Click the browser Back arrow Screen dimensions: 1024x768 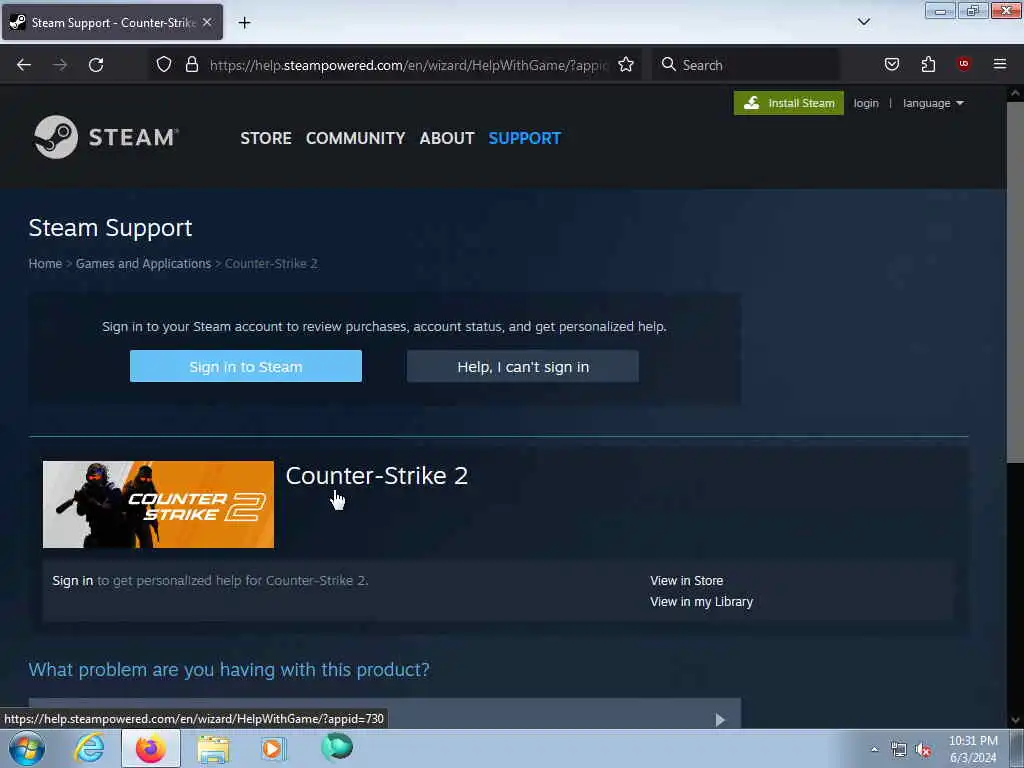click(x=24, y=65)
